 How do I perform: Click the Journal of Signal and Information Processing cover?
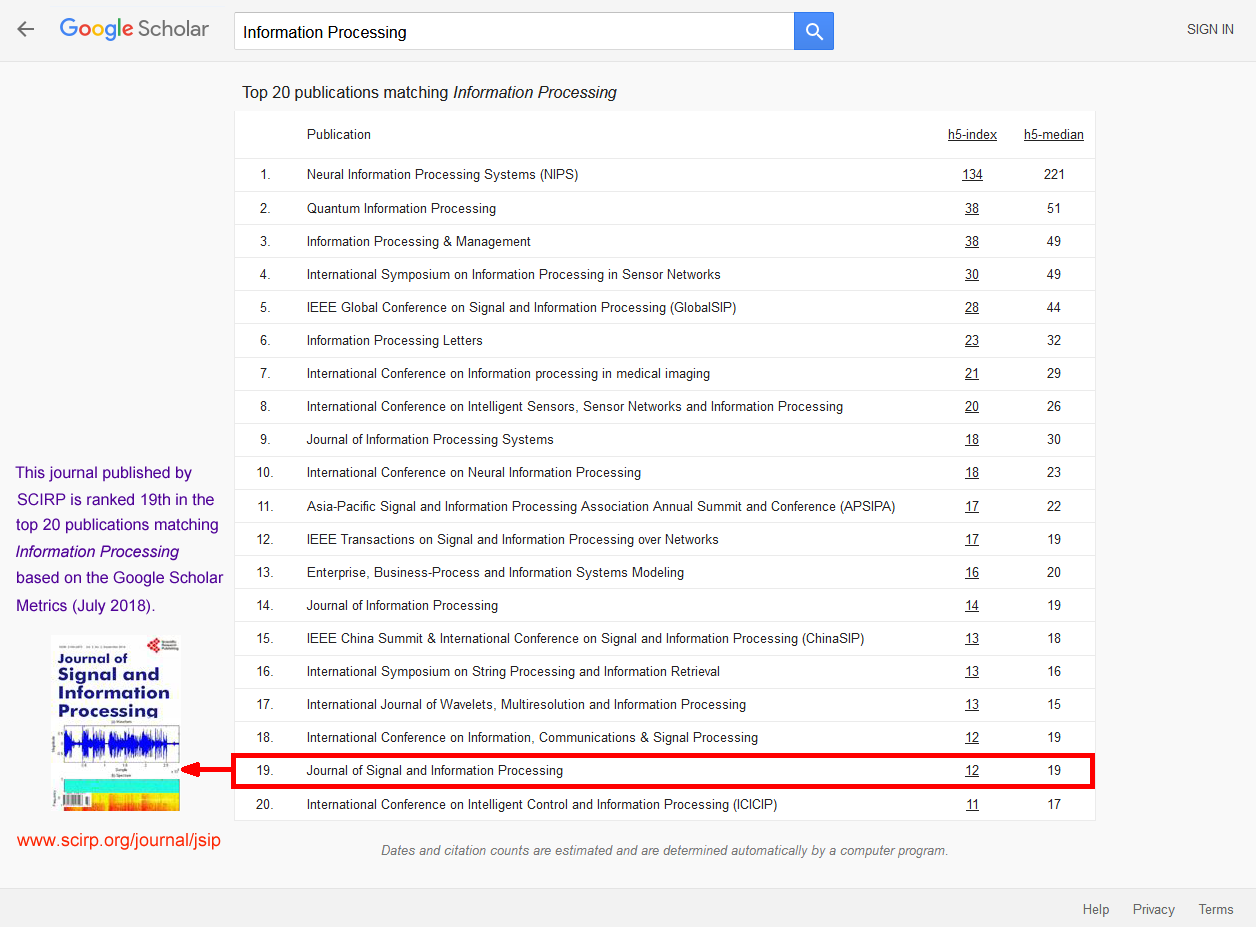coord(116,723)
